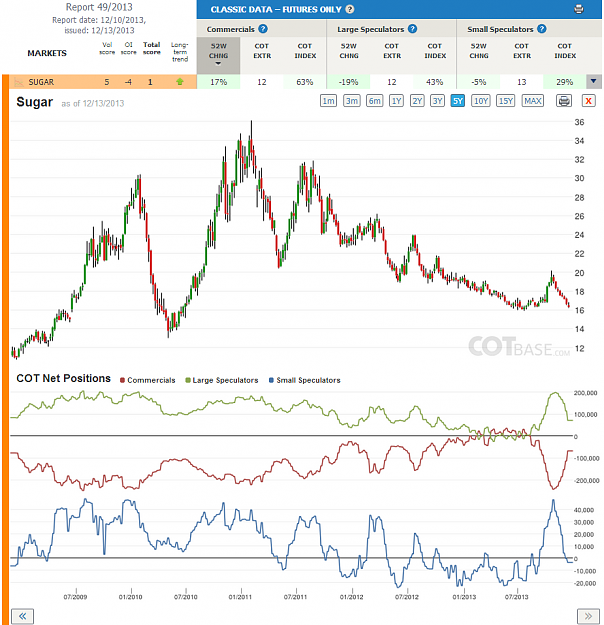Screen dimensions: 604x625
Task: Select the 1Y time range
Action: [x=396, y=101]
